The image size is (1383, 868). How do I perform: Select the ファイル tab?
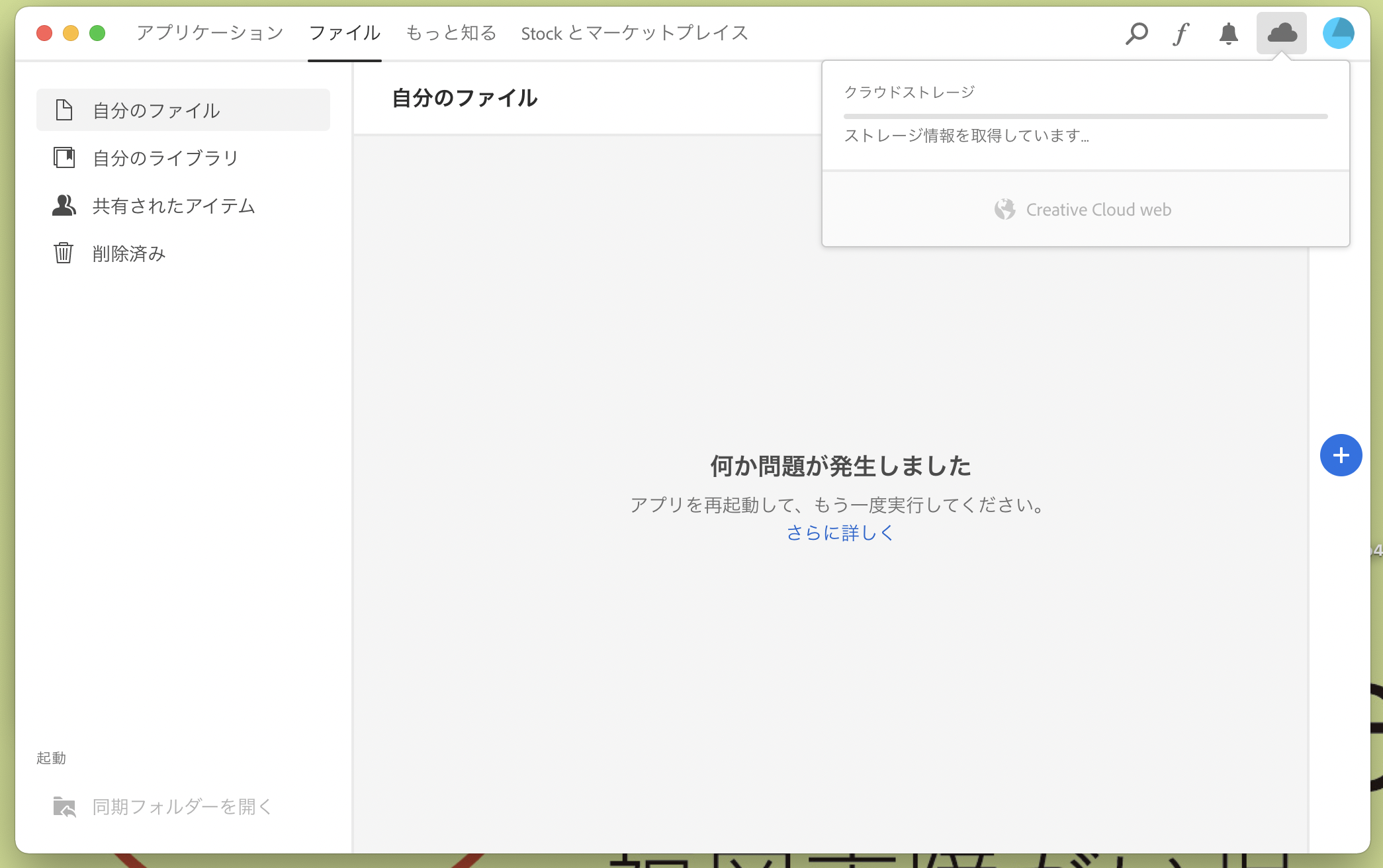(x=344, y=33)
